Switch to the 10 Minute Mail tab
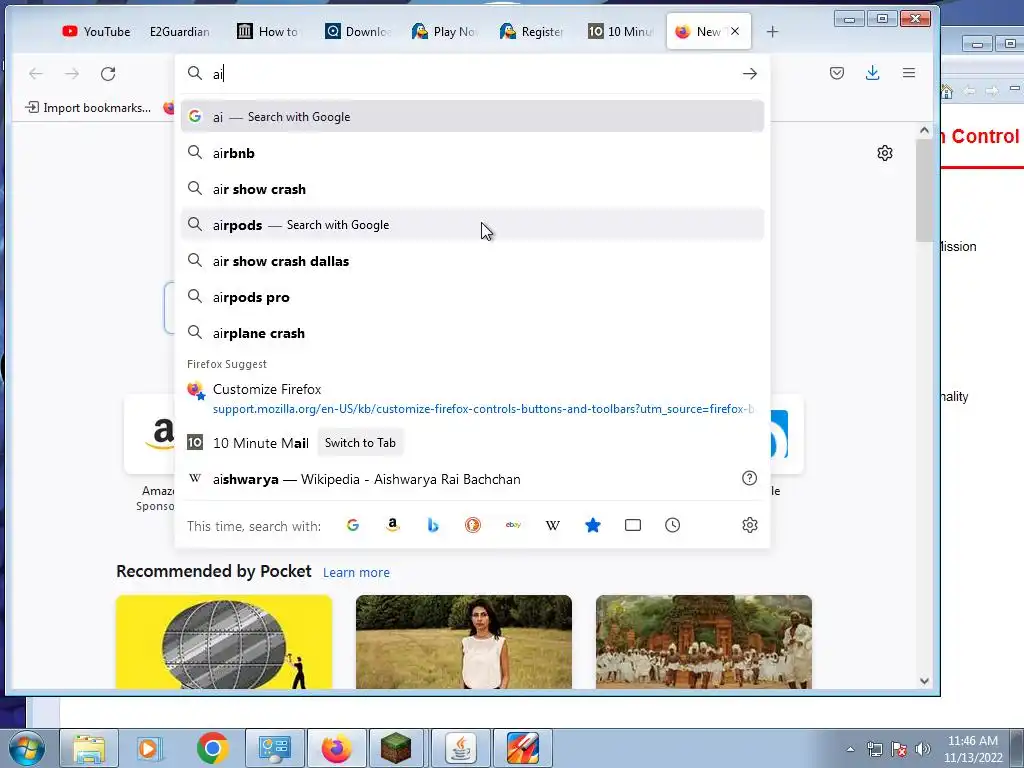This screenshot has width=1024, height=768. point(620,31)
